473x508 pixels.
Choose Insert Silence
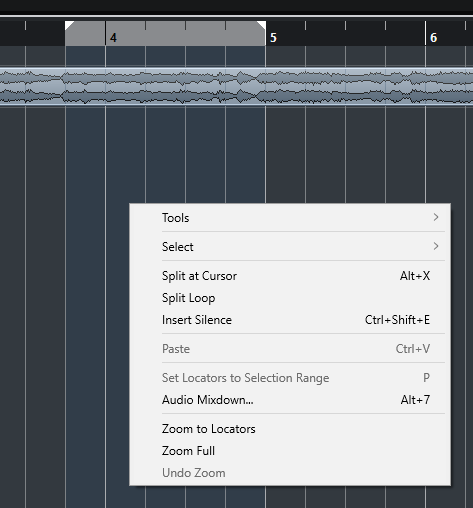click(290, 320)
